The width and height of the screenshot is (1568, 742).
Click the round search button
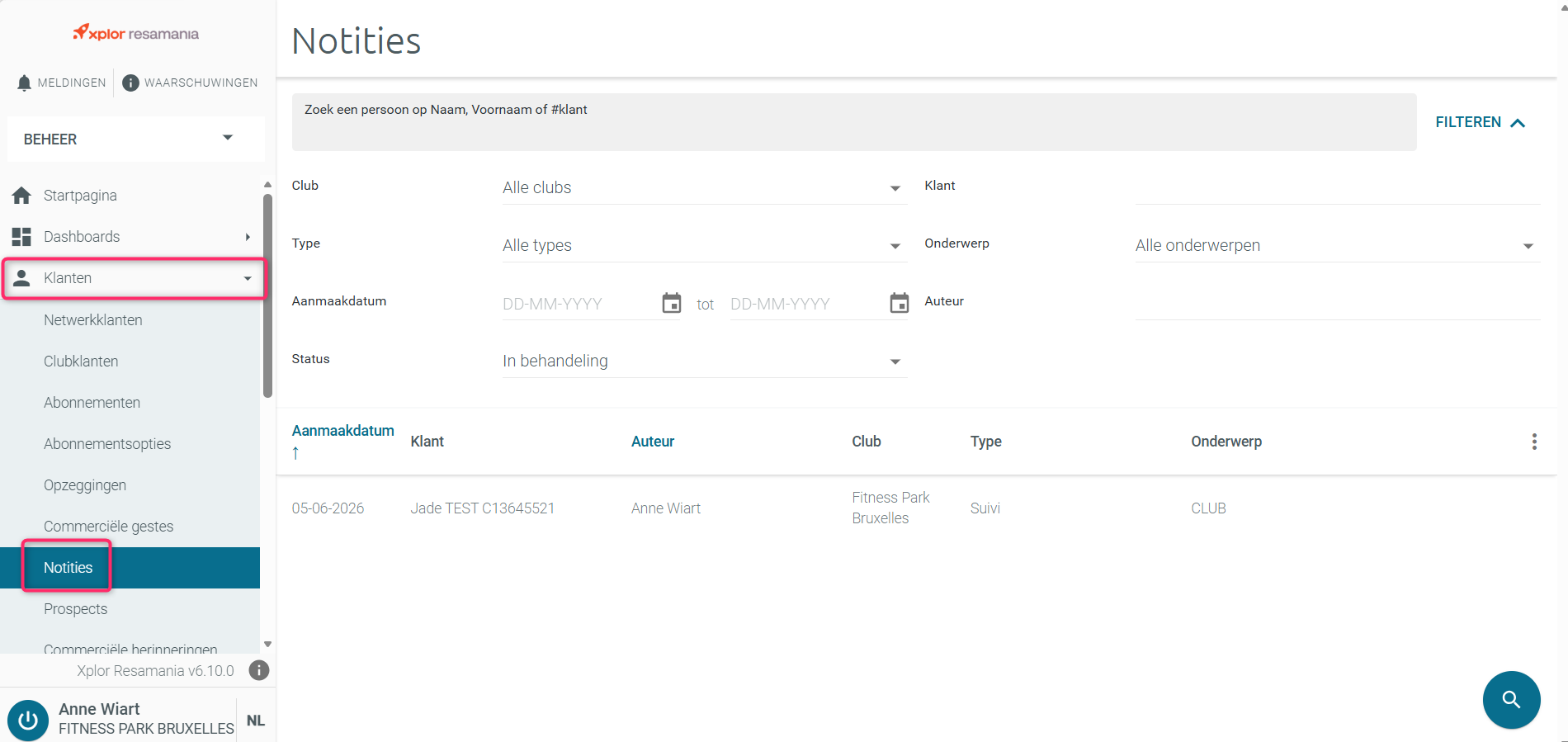(1511, 700)
